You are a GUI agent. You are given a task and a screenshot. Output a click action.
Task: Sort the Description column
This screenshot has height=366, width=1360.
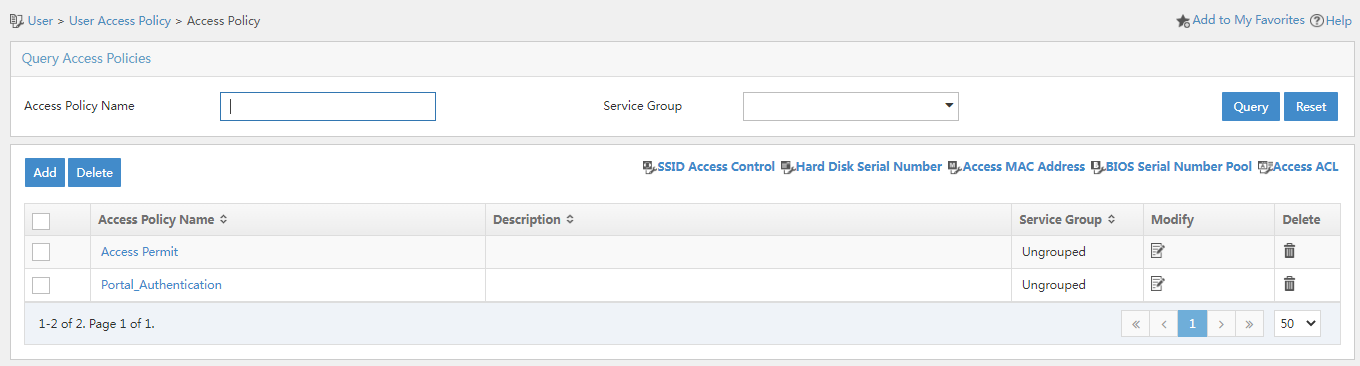coord(570,219)
